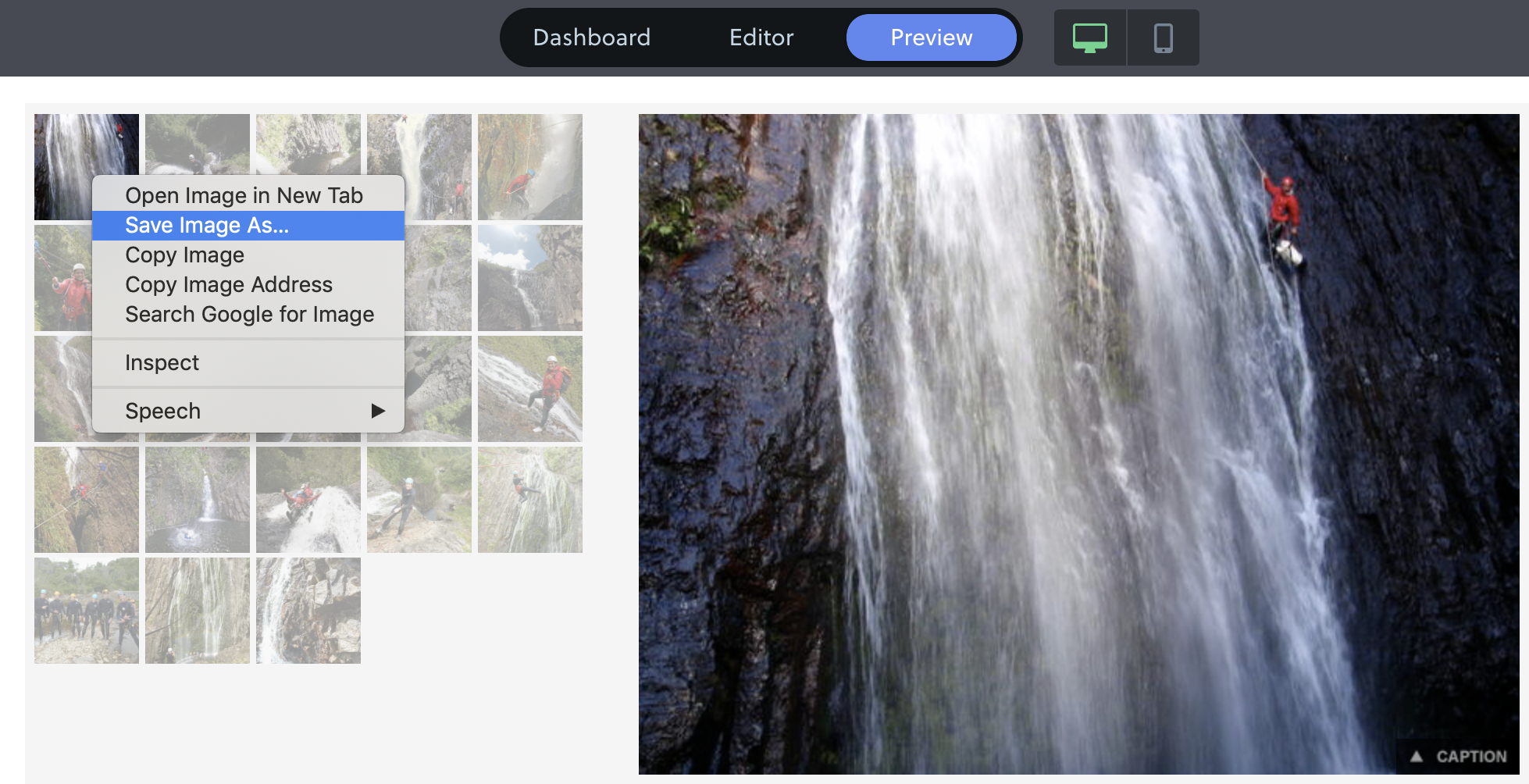Viewport: 1529px width, 784px height.
Task: Select fourth-row last thumbnail of climber beside waterfall
Action: (x=530, y=500)
